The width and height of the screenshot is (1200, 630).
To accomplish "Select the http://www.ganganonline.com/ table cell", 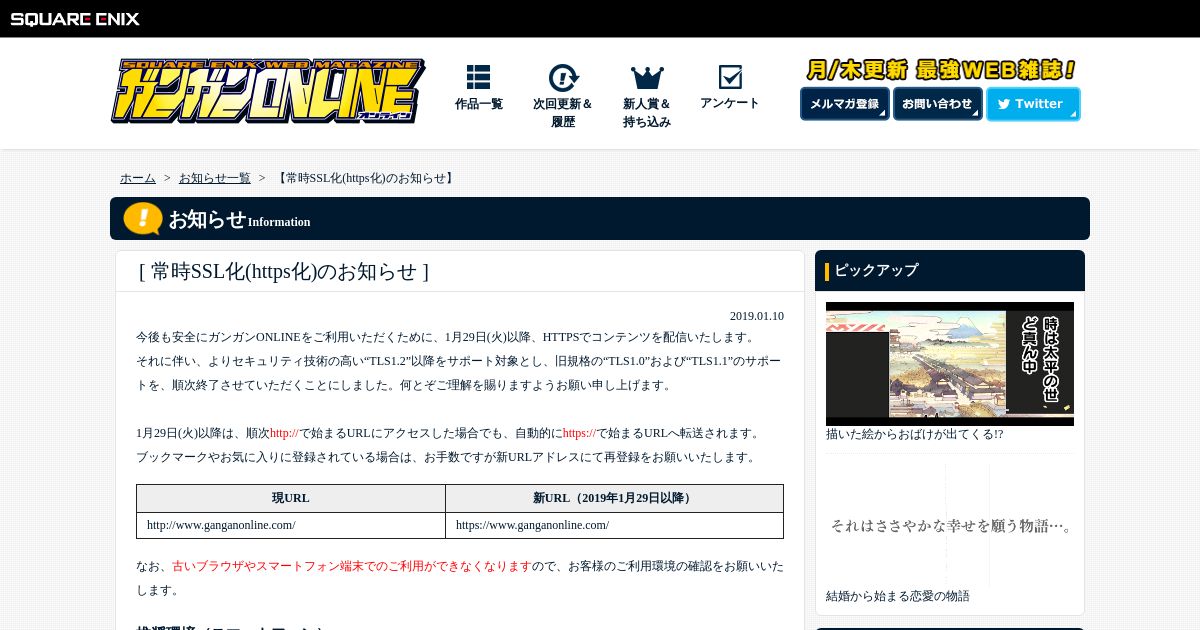I will coord(291,525).
